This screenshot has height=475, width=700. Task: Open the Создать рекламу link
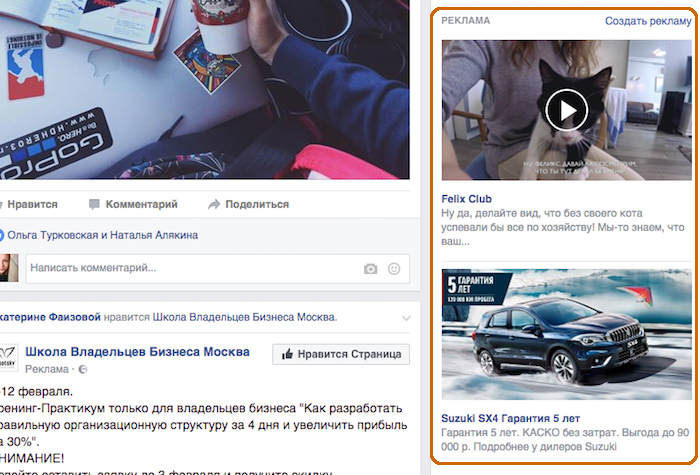tap(648, 21)
